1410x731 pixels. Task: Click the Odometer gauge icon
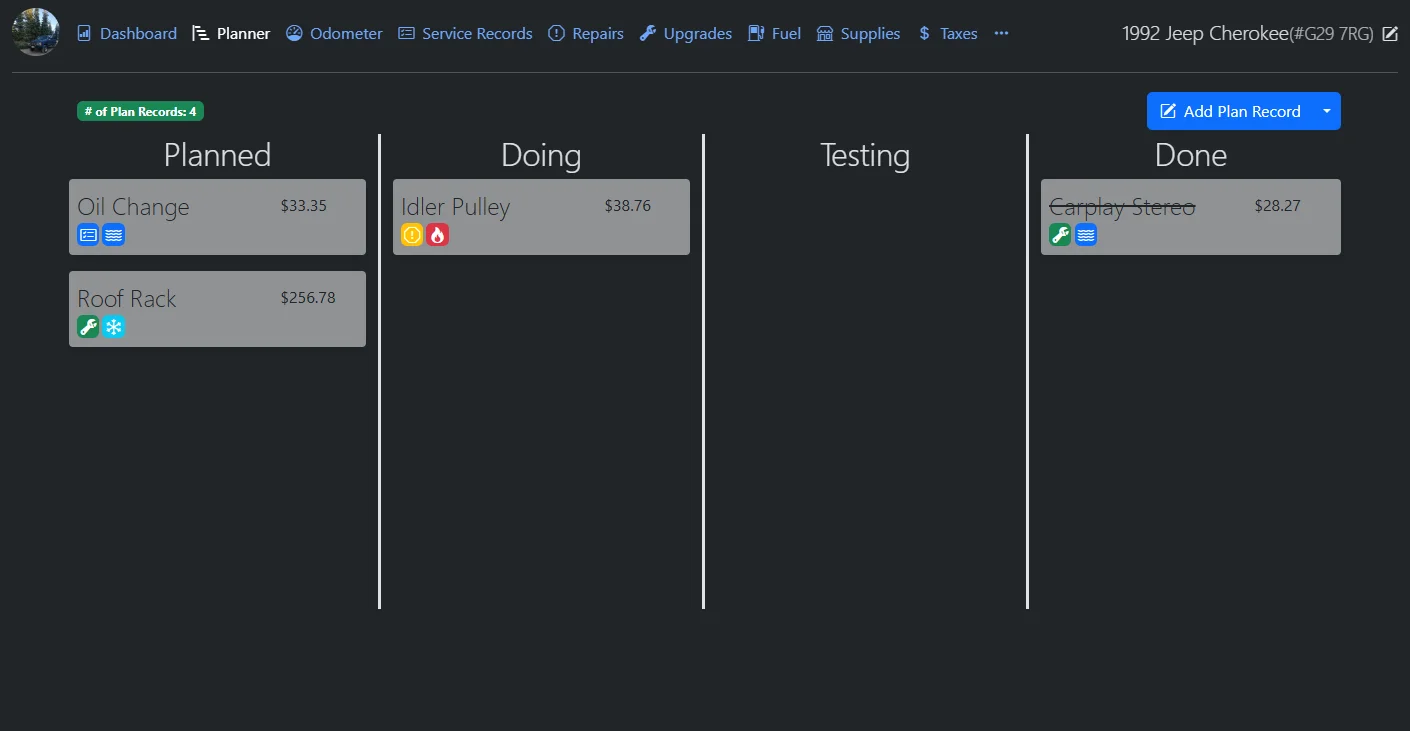294,33
